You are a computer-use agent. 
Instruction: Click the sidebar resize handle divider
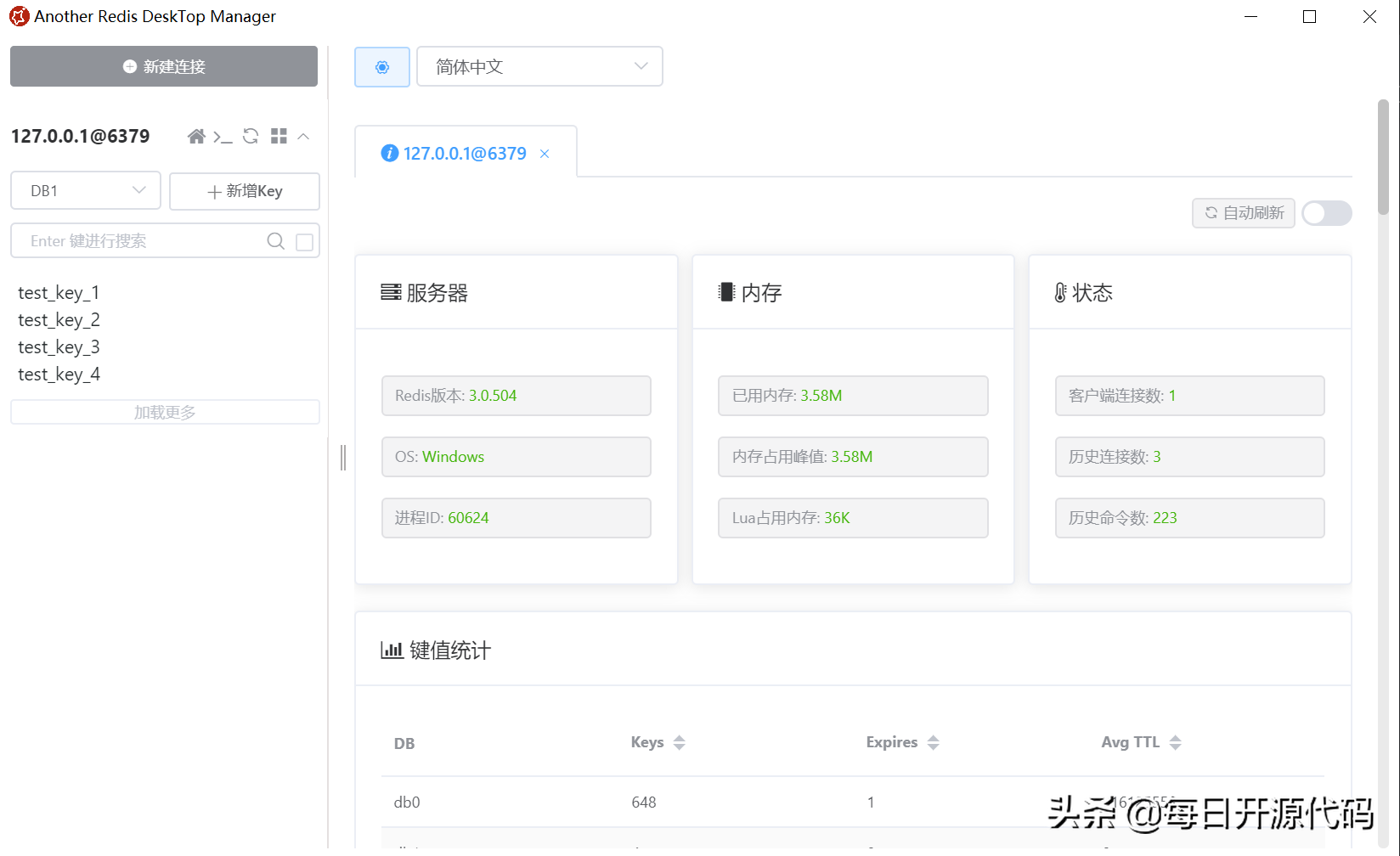click(x=343, y=457)
